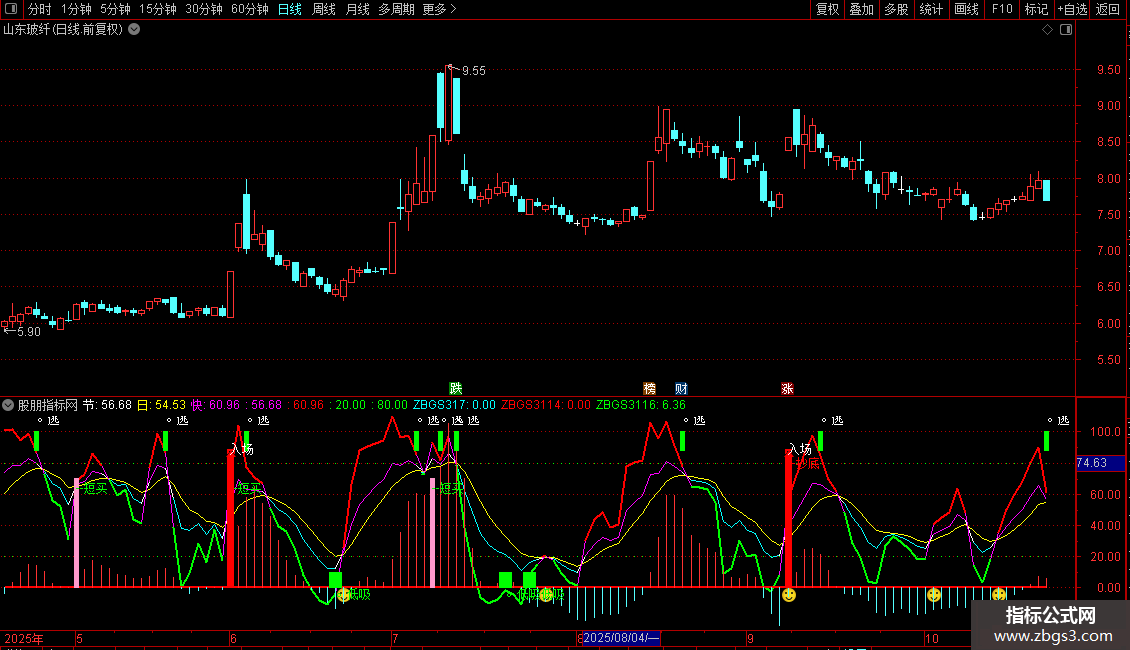Toggle 复权 price adjustment
1130x650 pixels.
click(827, 10)
